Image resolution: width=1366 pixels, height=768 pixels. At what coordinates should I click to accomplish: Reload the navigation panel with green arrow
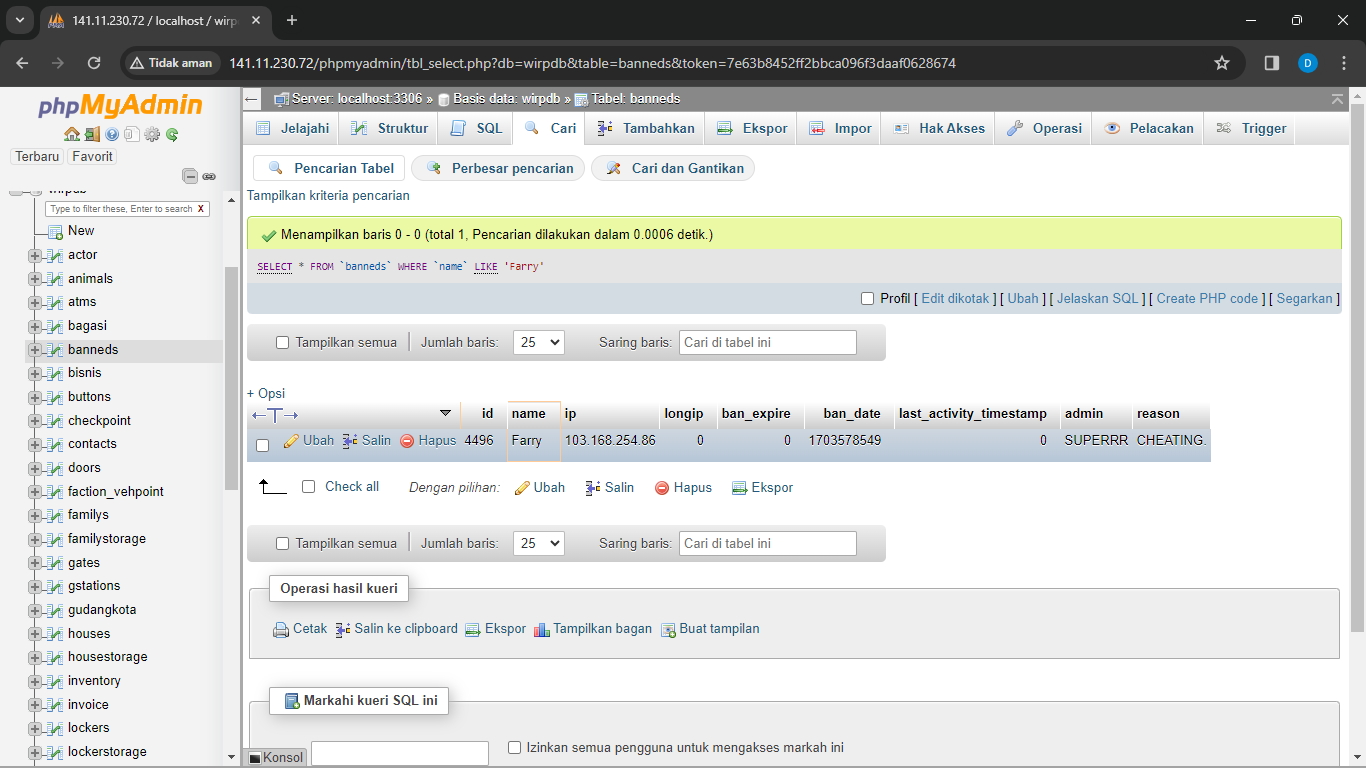[172, 134]
